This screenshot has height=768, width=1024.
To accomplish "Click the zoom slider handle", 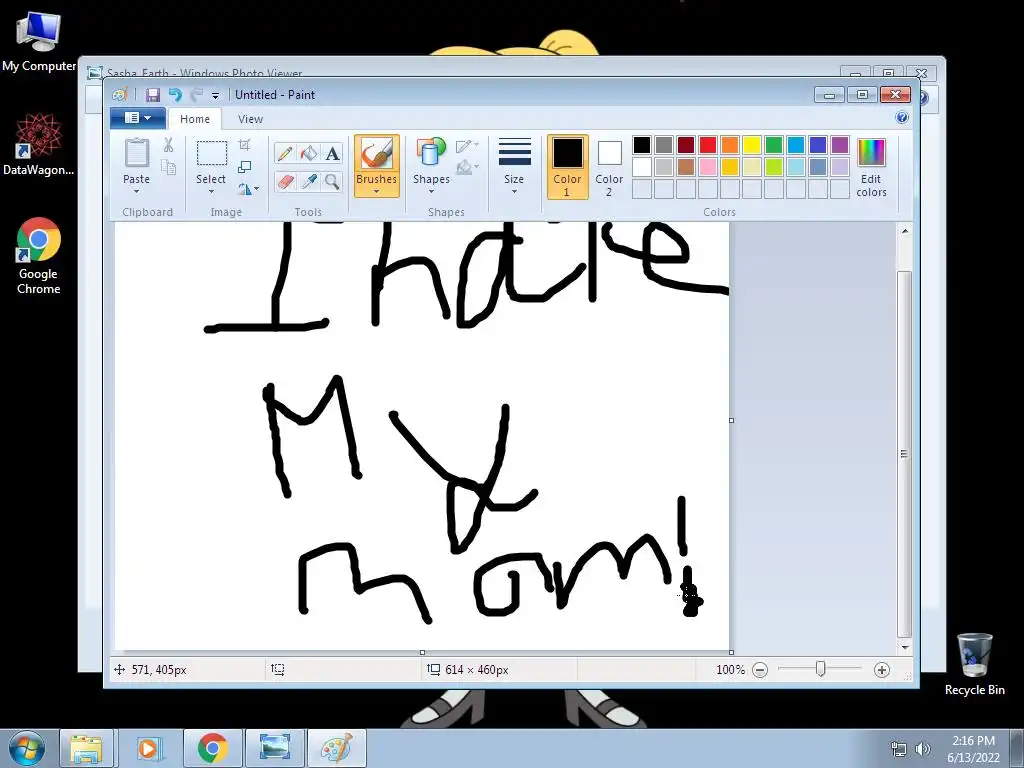I will [x=821, y=669].
